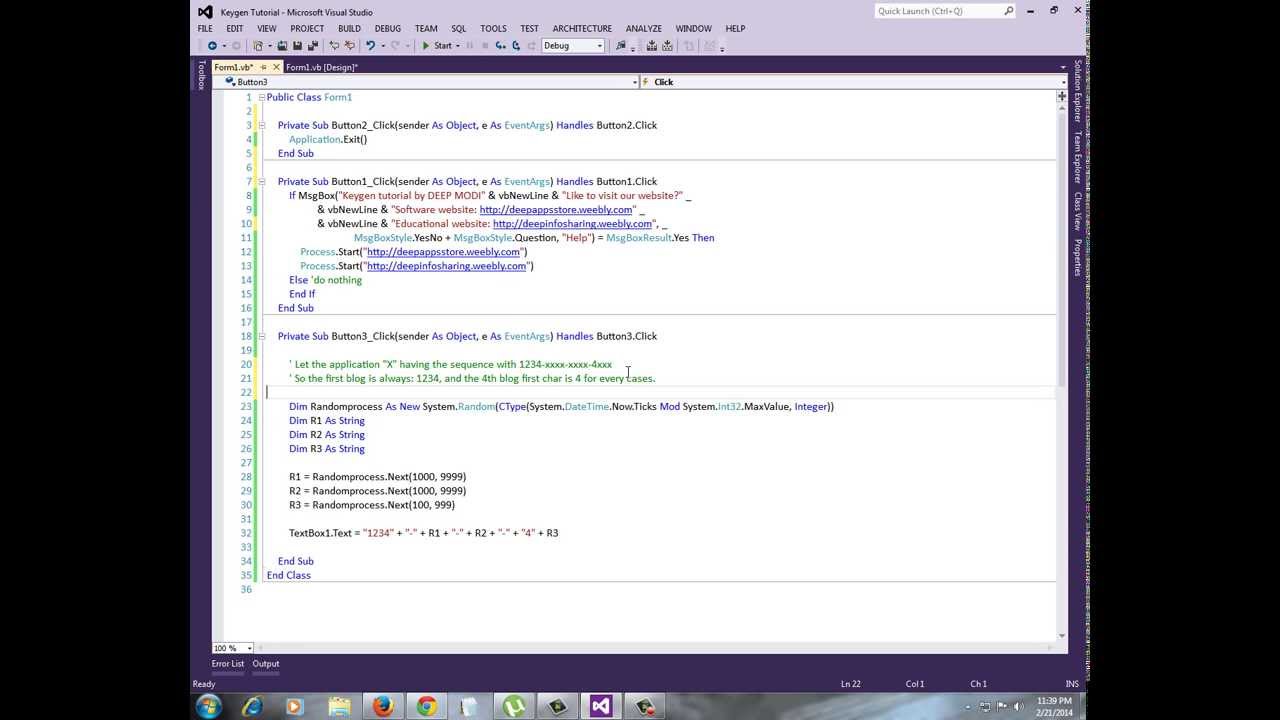
Task: Collapse the Button2_Click sub
Action: (262, 125)
